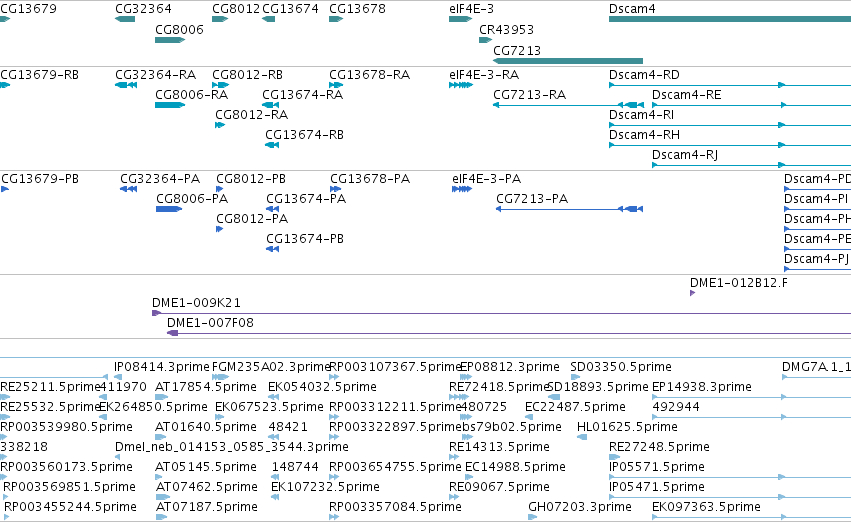851x522 pixels.
Task: Select the HL01625.5prime EST label
Action: [x=627, y=427]
